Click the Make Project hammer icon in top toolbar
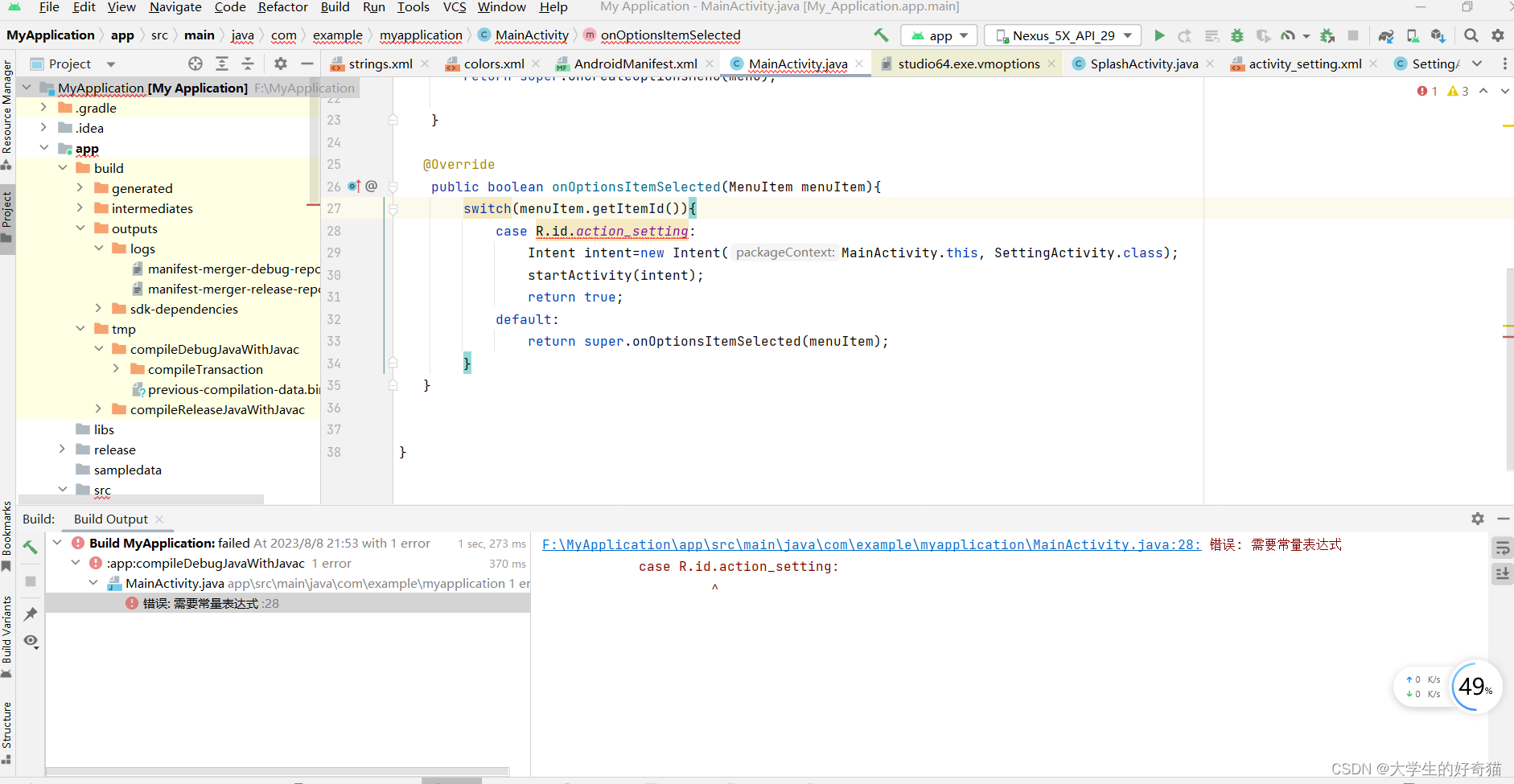 881,35
